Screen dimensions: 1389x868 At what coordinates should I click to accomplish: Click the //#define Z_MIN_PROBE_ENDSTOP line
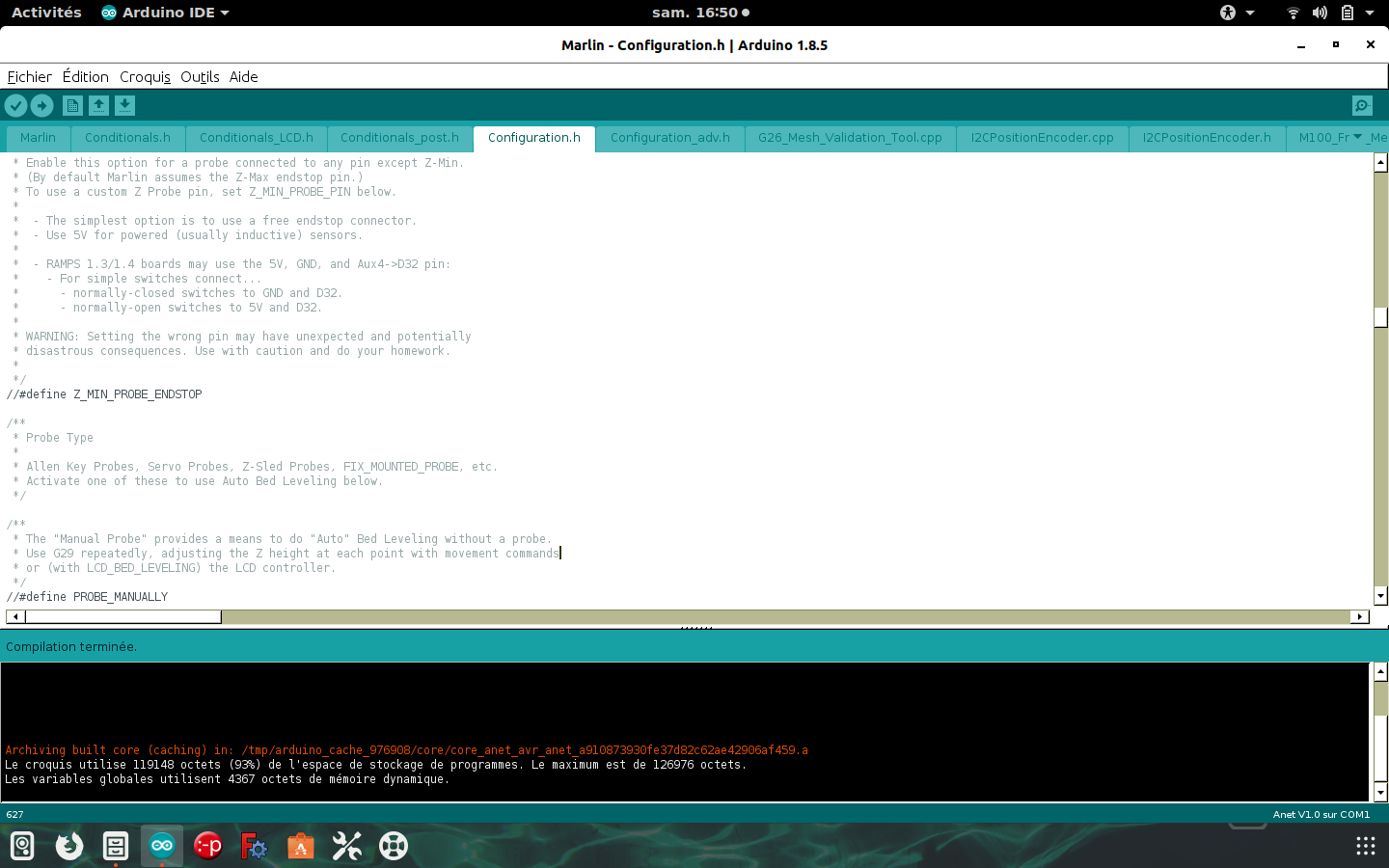click(x=104, y=394)
